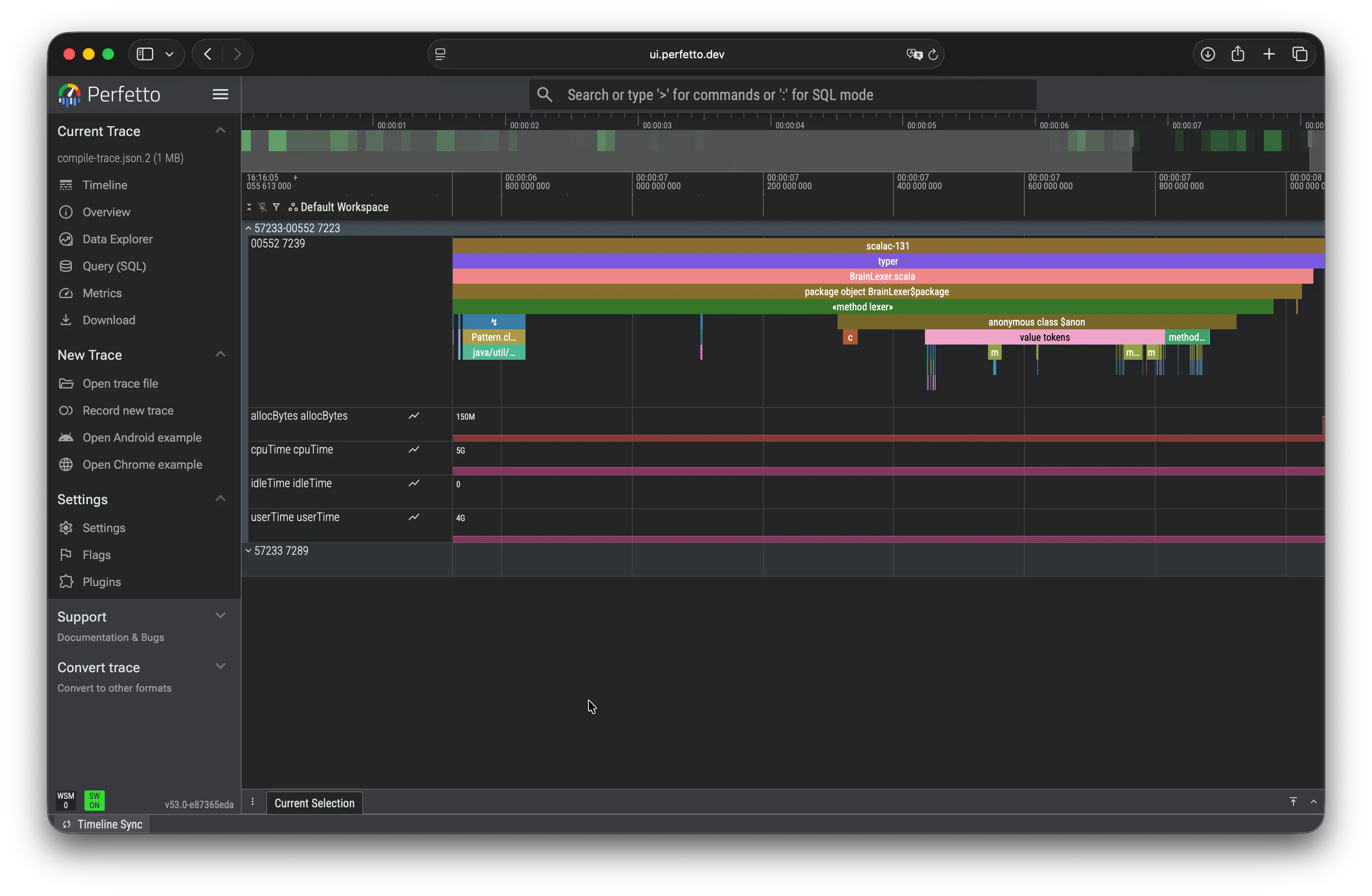Open the Overview panel
This screenshot has height=896, width=1372.
tap(106, 212)
